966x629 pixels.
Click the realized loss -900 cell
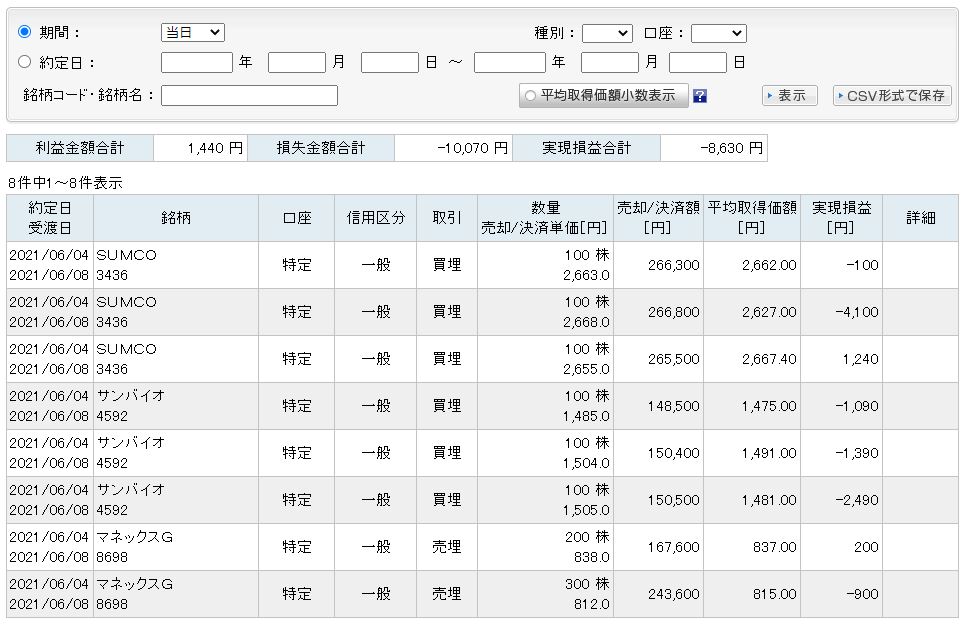point(841,594)
